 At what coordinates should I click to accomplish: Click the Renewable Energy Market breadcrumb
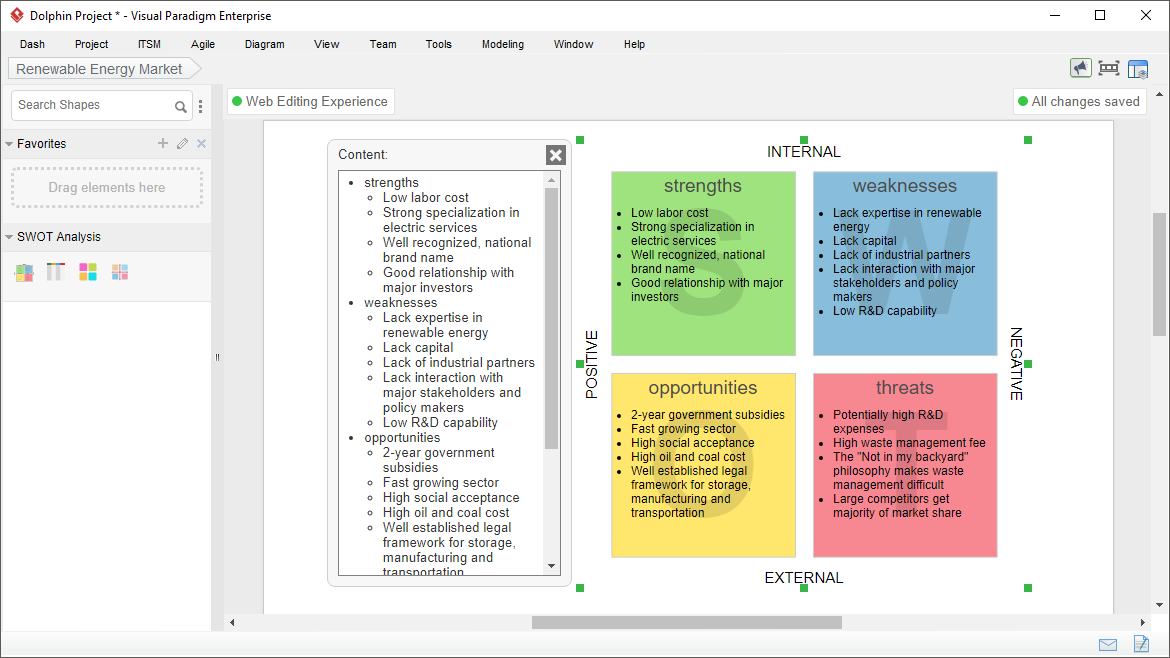103,69
